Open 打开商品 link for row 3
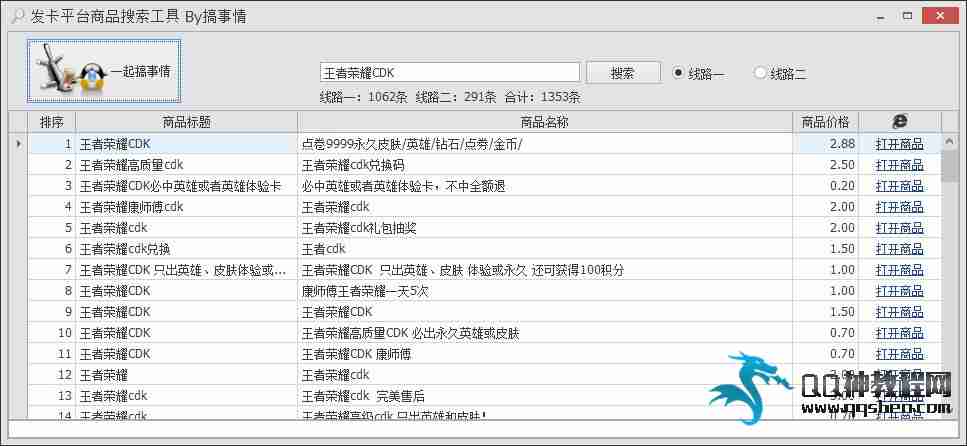The width and height of the screenshot is (967, 446). pos(900,186)
